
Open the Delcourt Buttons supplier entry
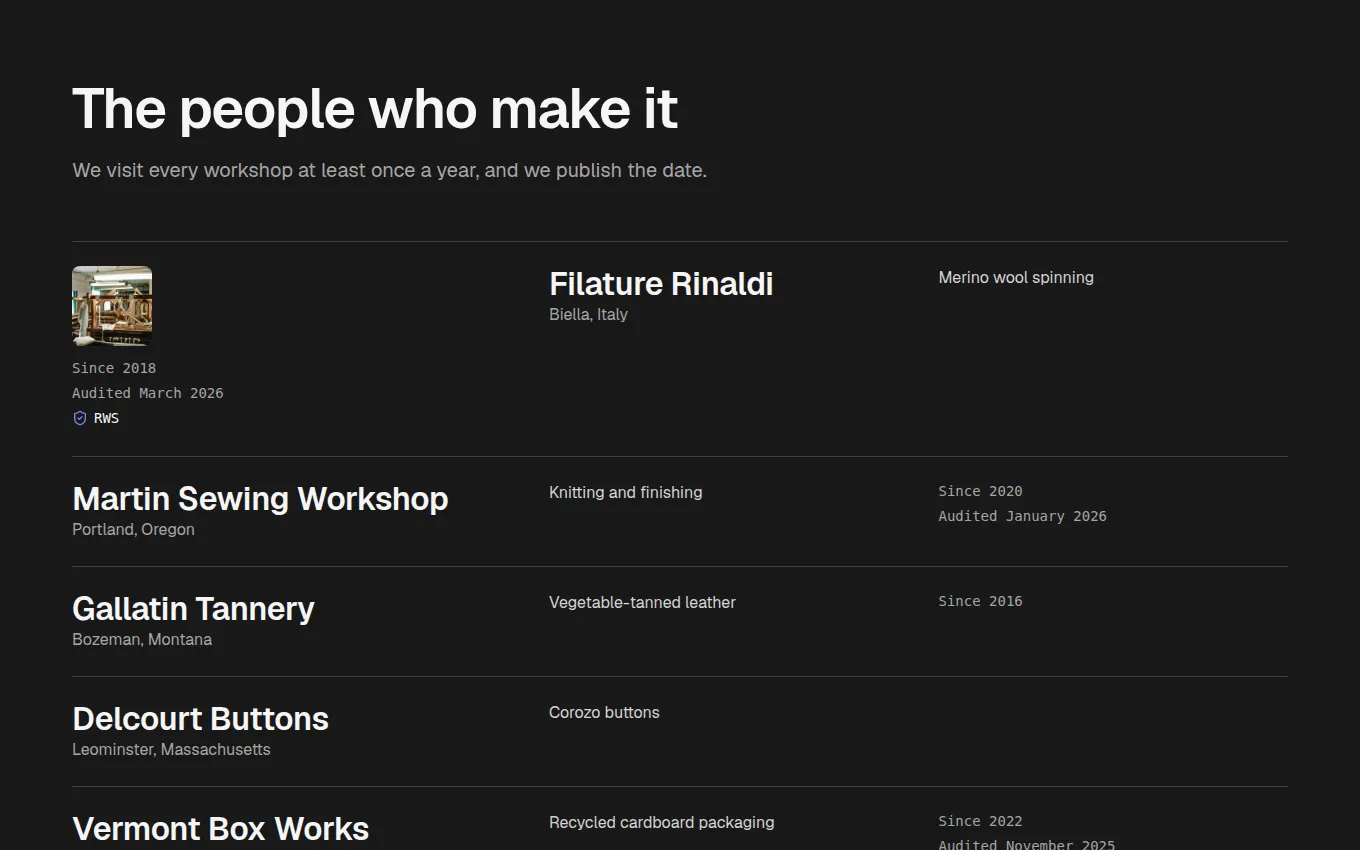pyautogui.click(x=200, y=719)
